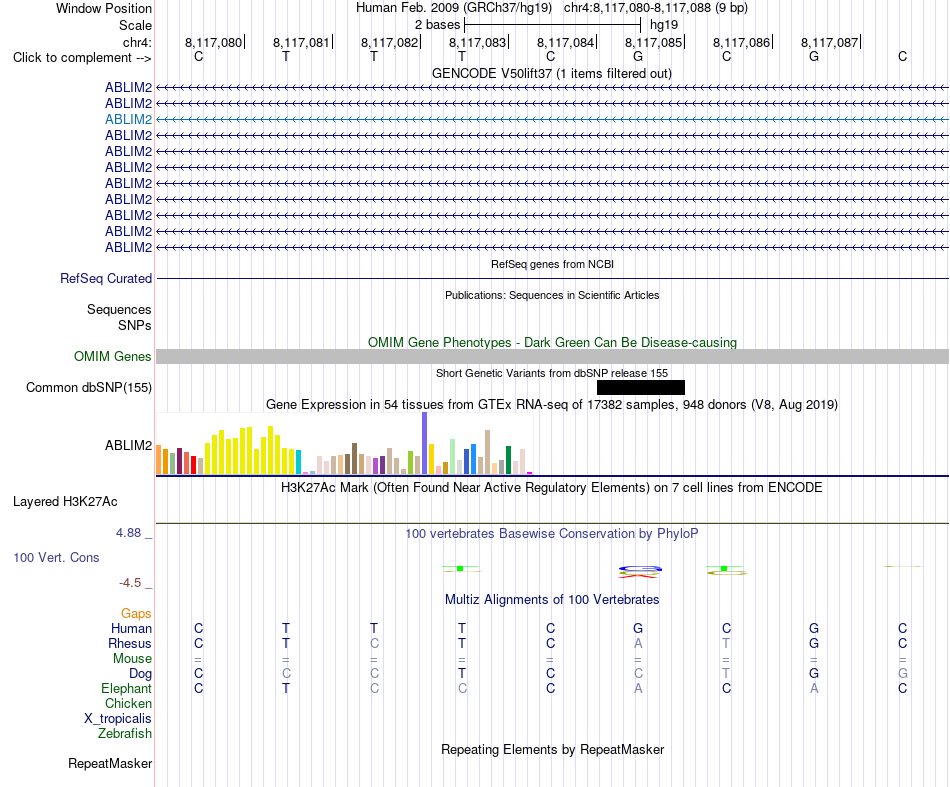Click the Window Position label

(x=104, y=8)
